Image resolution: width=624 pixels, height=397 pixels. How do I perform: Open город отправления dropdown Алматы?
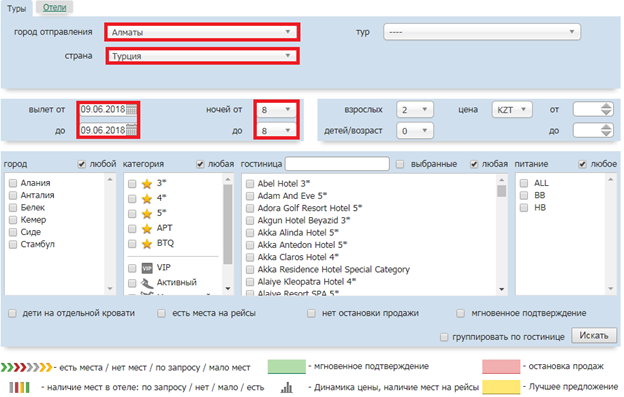pyautogui.click(x=202, y=32)
